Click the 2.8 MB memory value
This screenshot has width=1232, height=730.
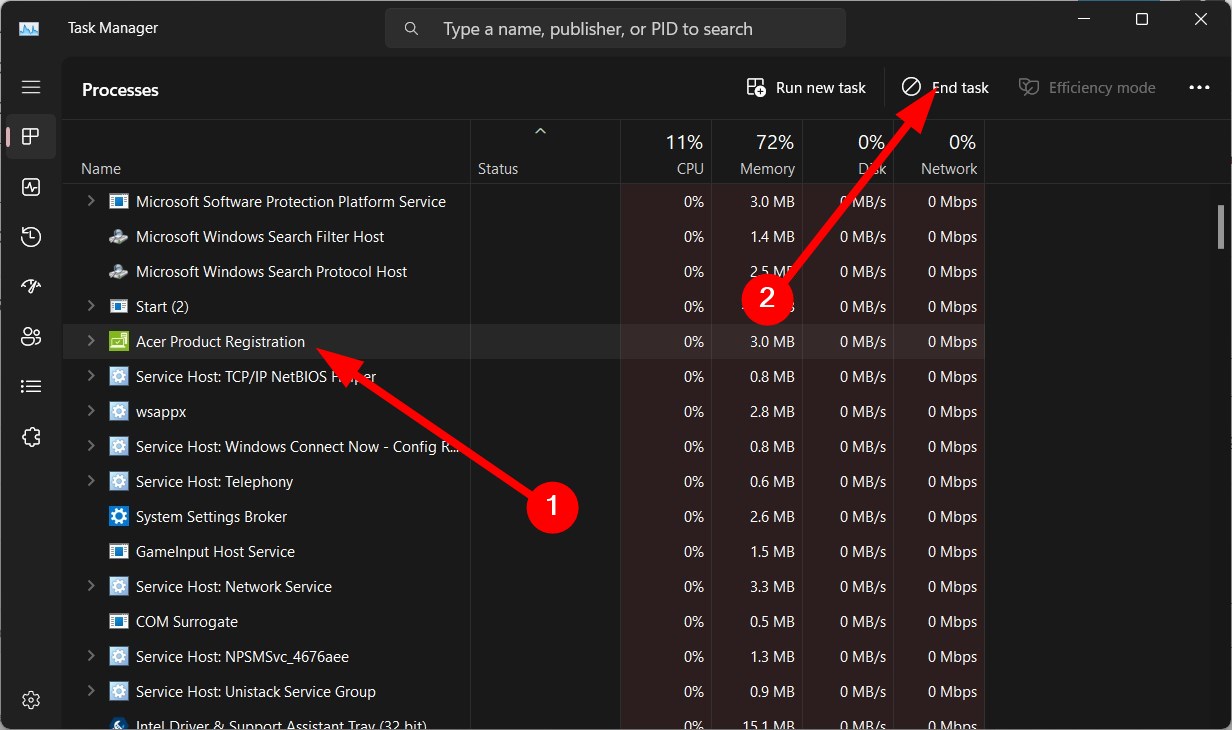click(x=772, y=412)
